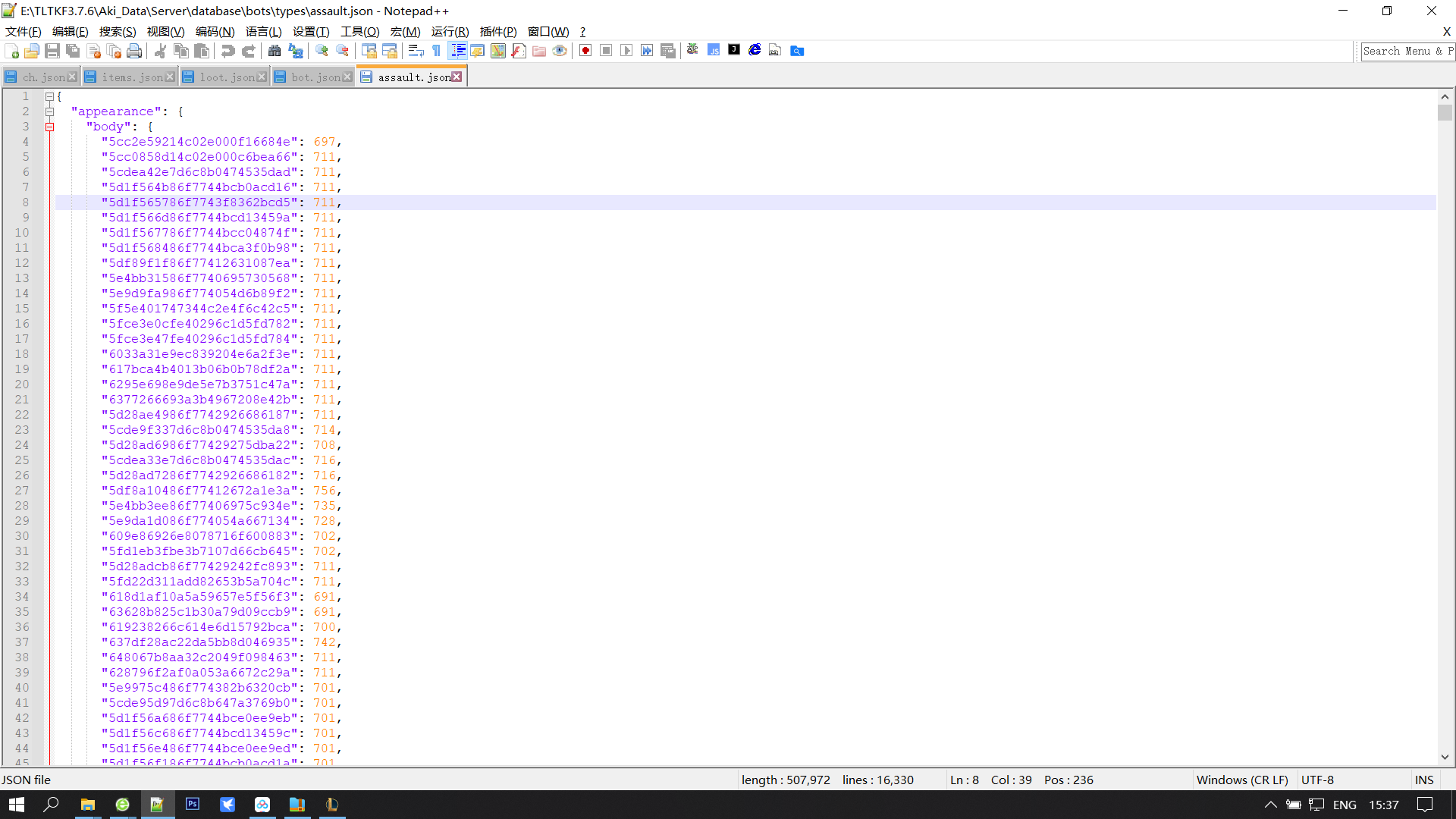This screenshot has height=819, width=1456.
Task: Click the Save file toolbar icon
Action: click(52, 51)
